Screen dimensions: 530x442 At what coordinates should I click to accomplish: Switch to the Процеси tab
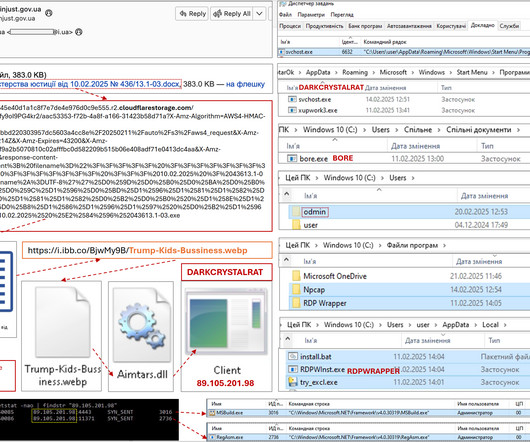point(290,26)
